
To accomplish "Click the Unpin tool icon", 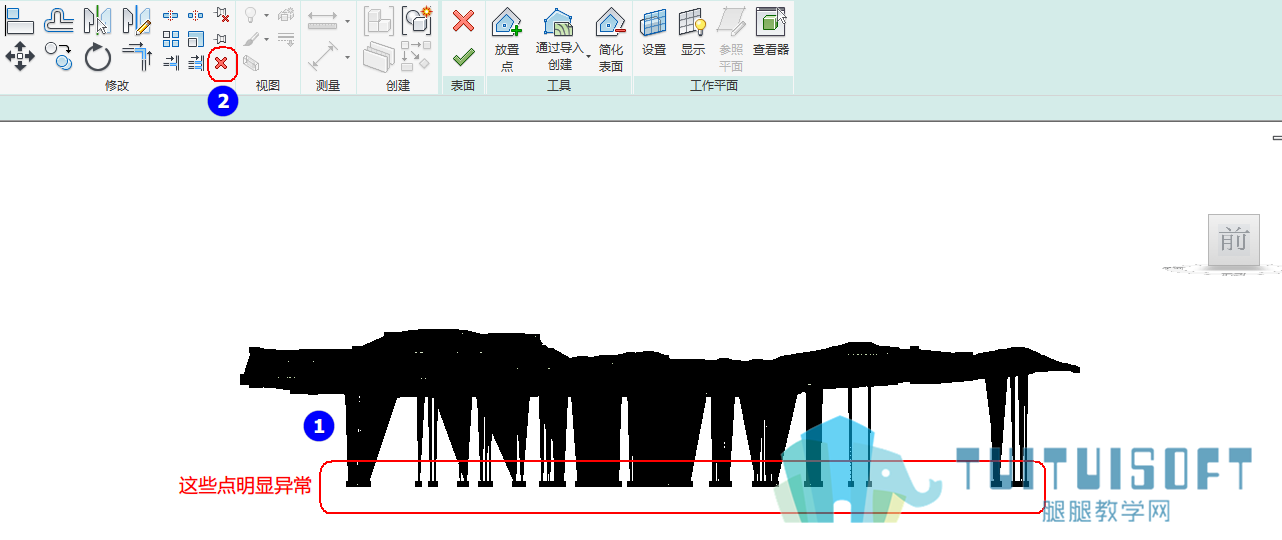I will (221, 14).
